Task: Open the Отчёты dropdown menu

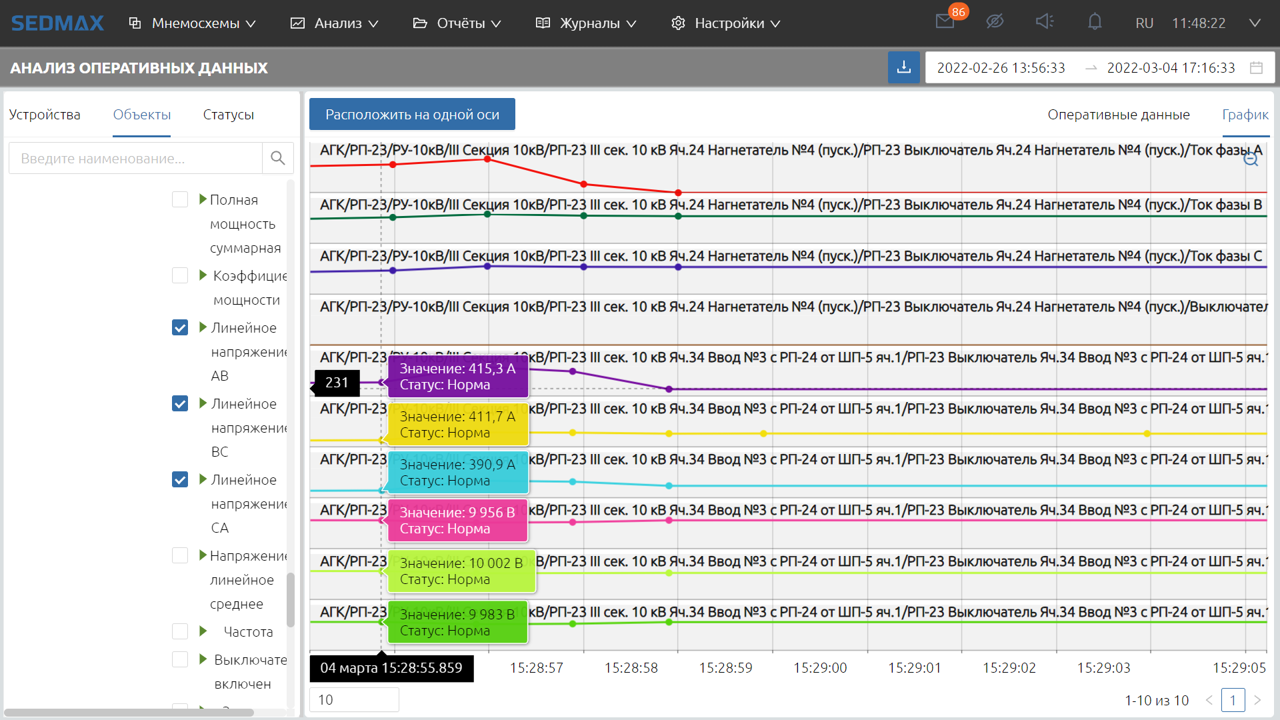Action: coord(457,23)
